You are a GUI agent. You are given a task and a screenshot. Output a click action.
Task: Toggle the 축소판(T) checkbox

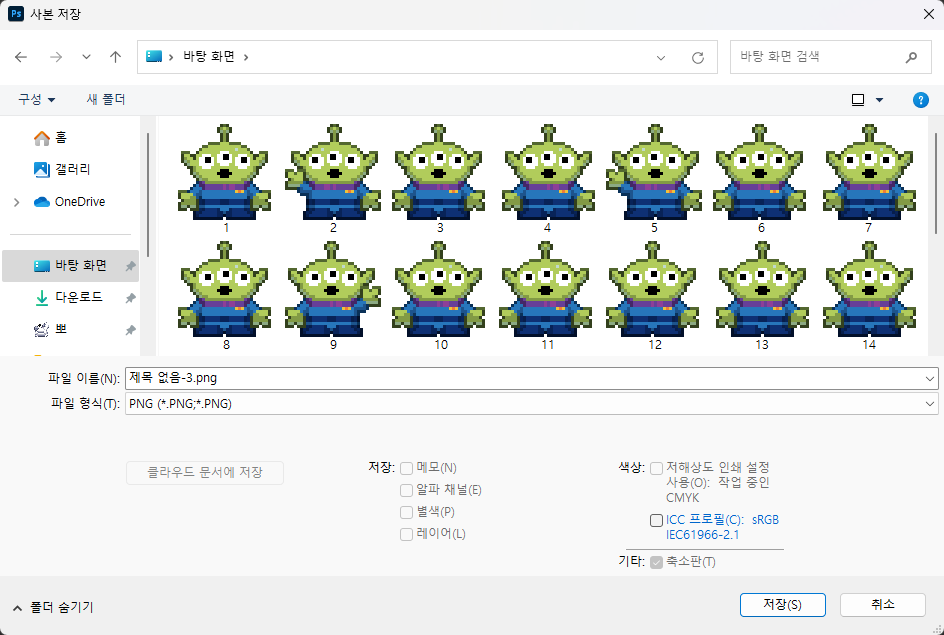656,563
